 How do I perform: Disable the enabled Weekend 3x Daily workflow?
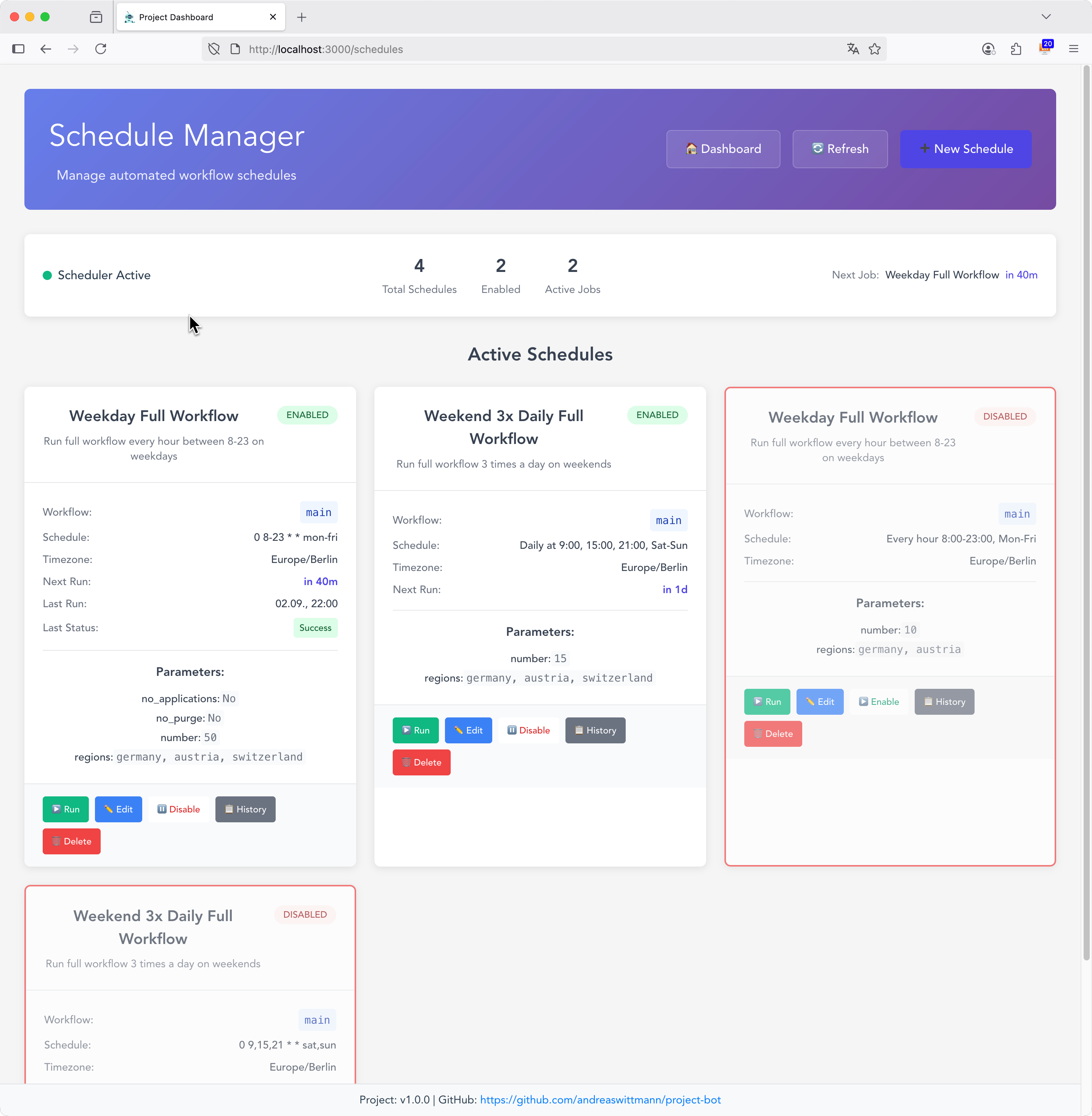tap(528, 730)
